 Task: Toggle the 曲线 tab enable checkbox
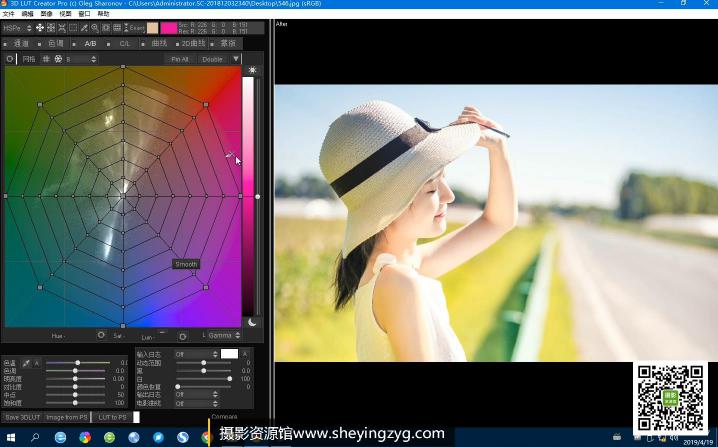[x=145, y=44]
